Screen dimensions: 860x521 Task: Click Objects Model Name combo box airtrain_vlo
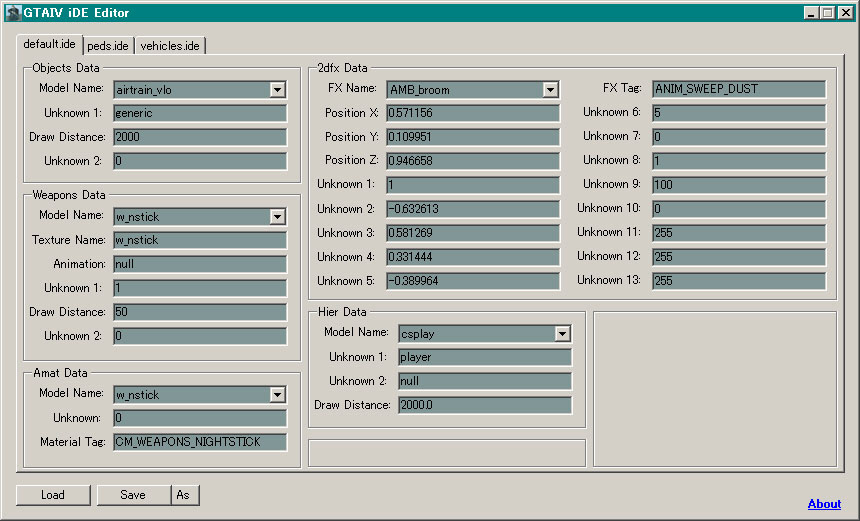[200, 90]
